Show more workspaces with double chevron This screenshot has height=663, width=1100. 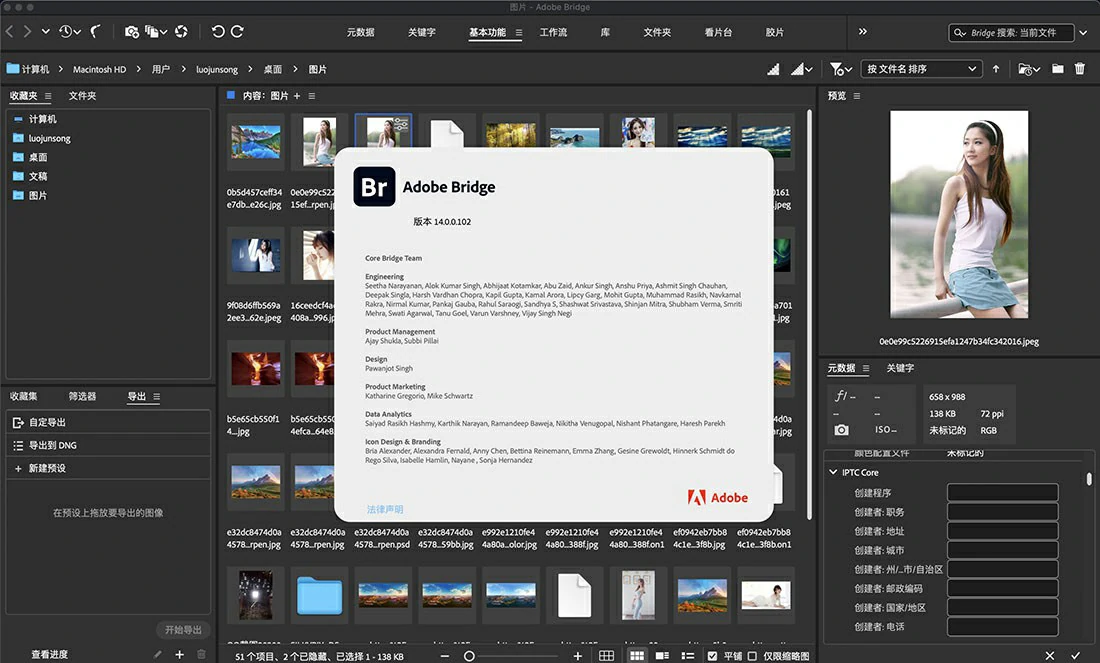click(x=863, y=32)
